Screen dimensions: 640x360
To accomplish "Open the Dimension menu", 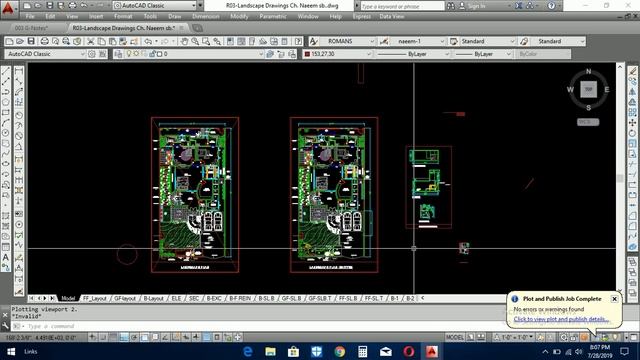I will [x=205, y=16].
